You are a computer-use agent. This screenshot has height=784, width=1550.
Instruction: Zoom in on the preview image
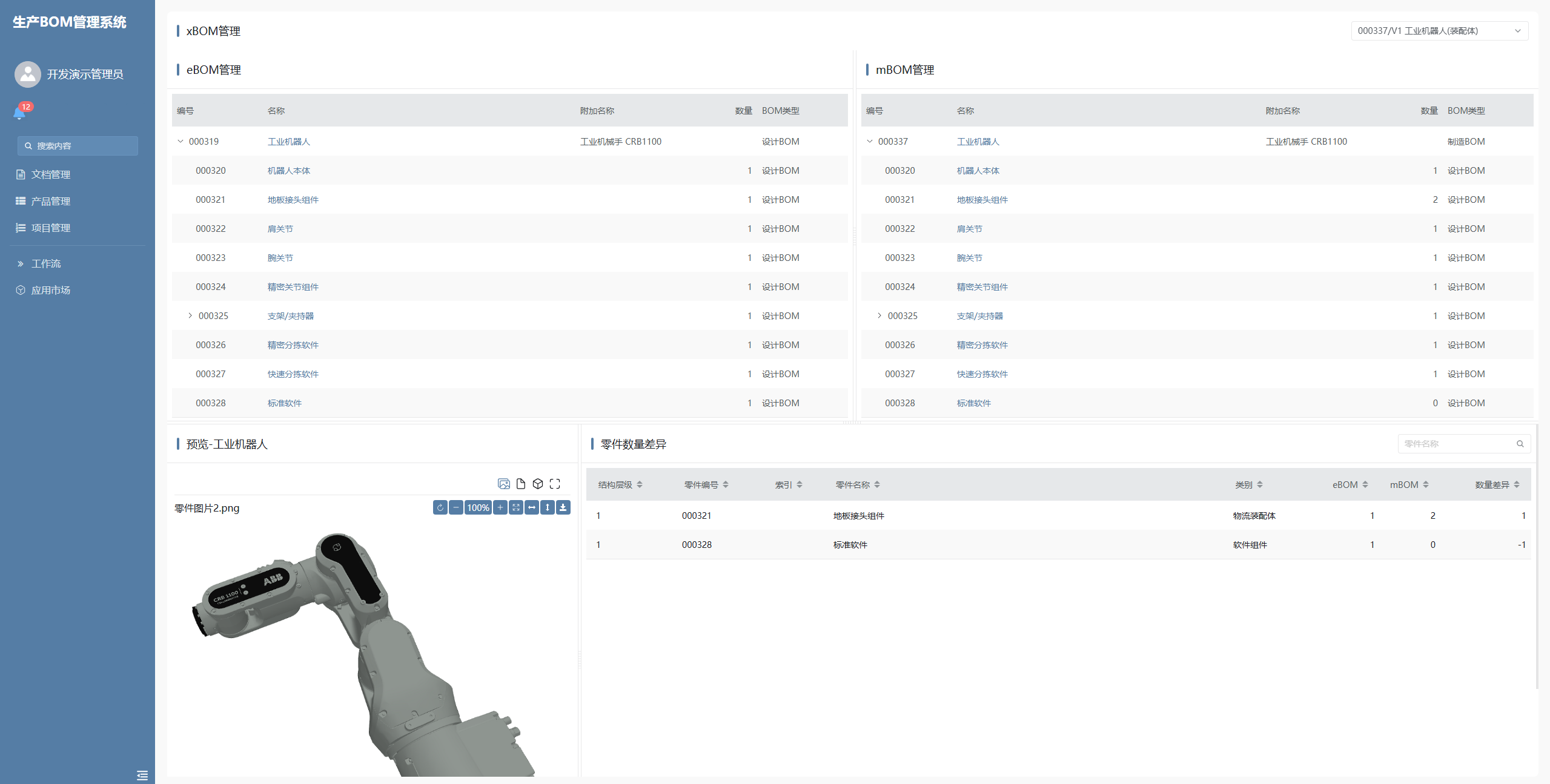pos(500,507)
